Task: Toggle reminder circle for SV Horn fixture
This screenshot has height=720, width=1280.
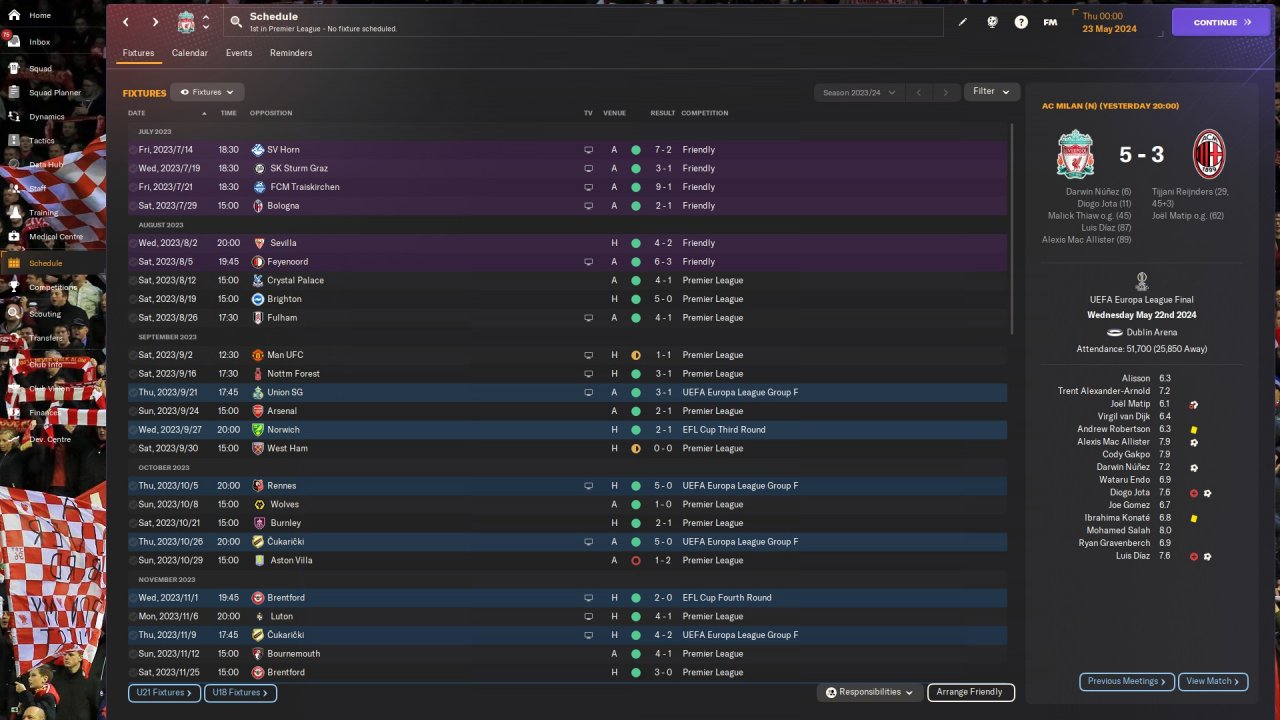Action: [x=133, y=150]
